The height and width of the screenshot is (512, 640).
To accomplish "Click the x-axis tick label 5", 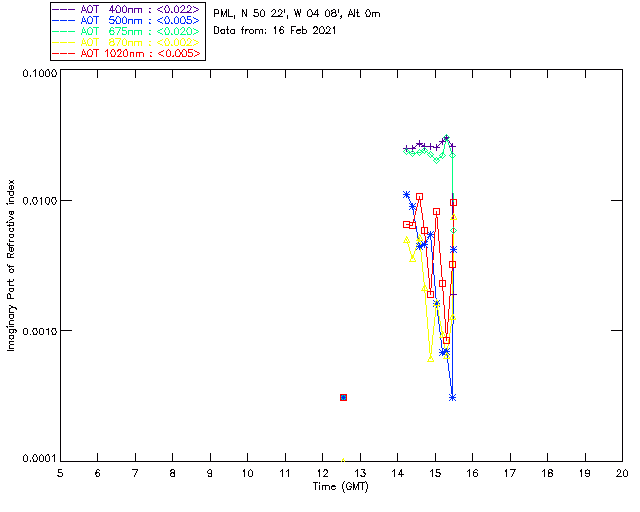I will pyautogui.click(x=60, y=473).
